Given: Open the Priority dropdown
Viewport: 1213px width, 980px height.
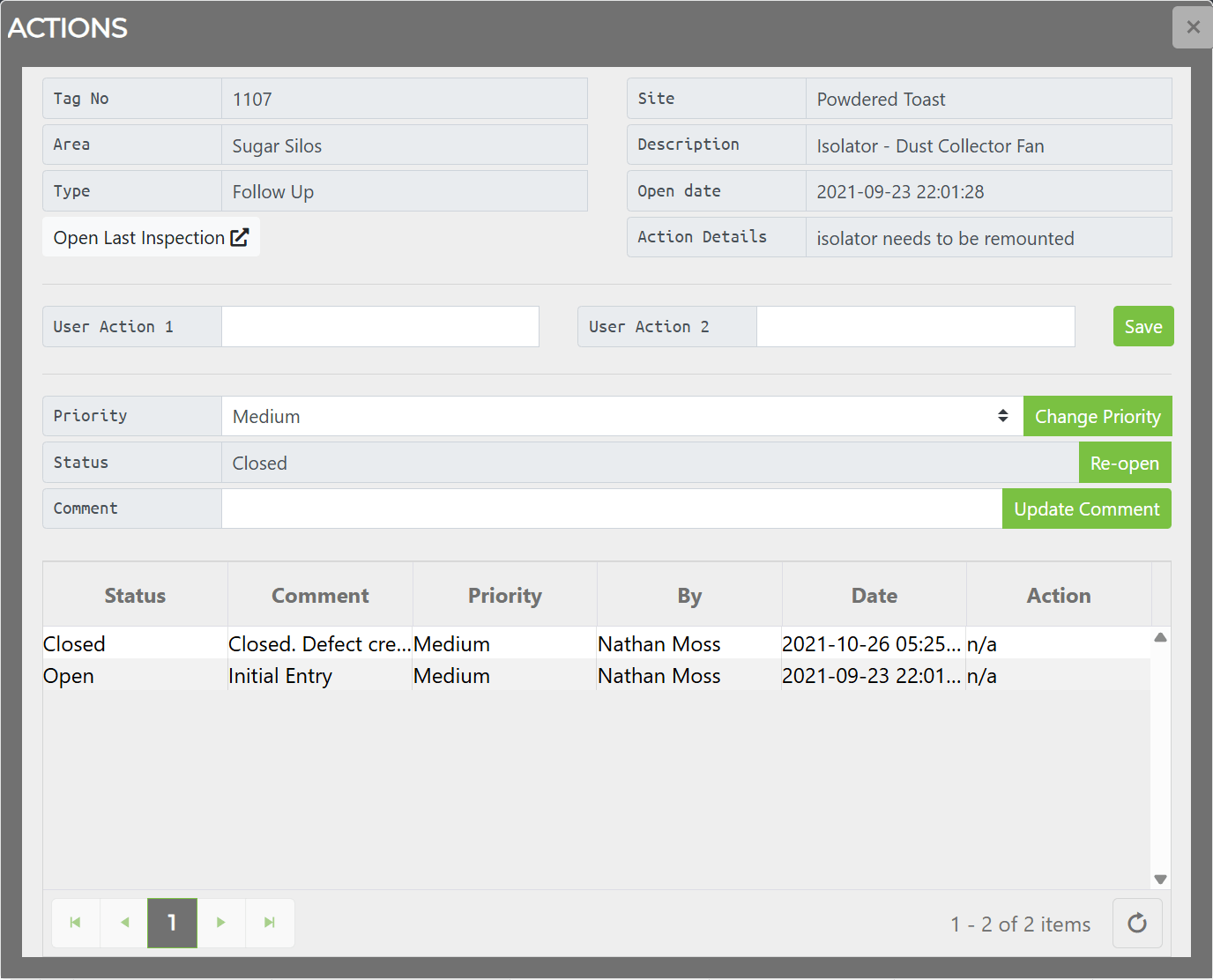Looking at the screenshot, I should [622, 416].
